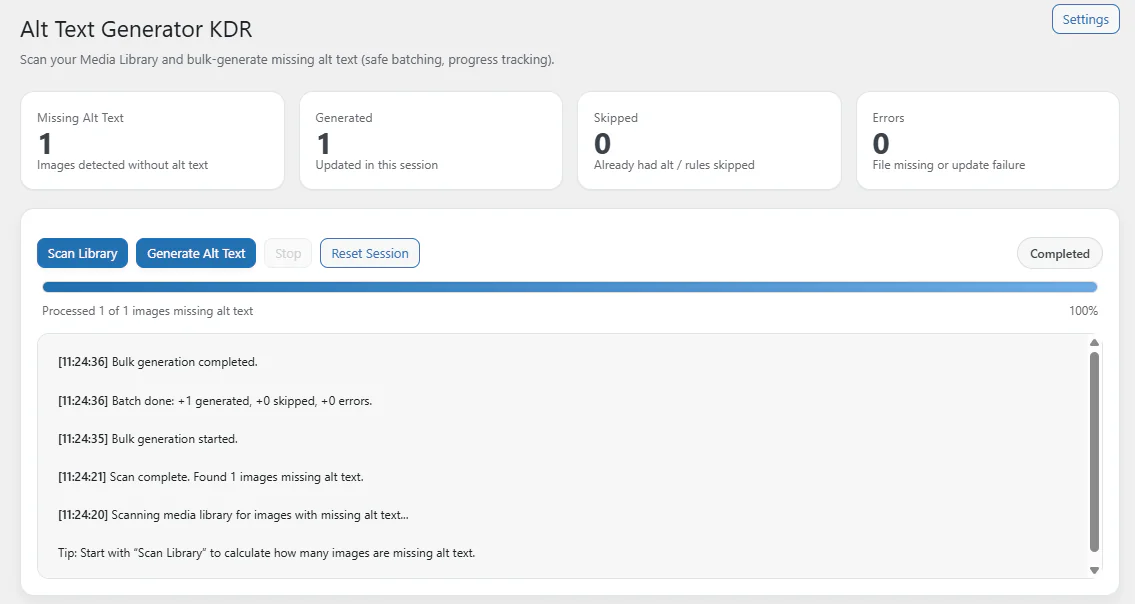This screenshot has width=1135, height=604.
Task: Click the "Batch done" log entry
Action: (x=215, y=401)
